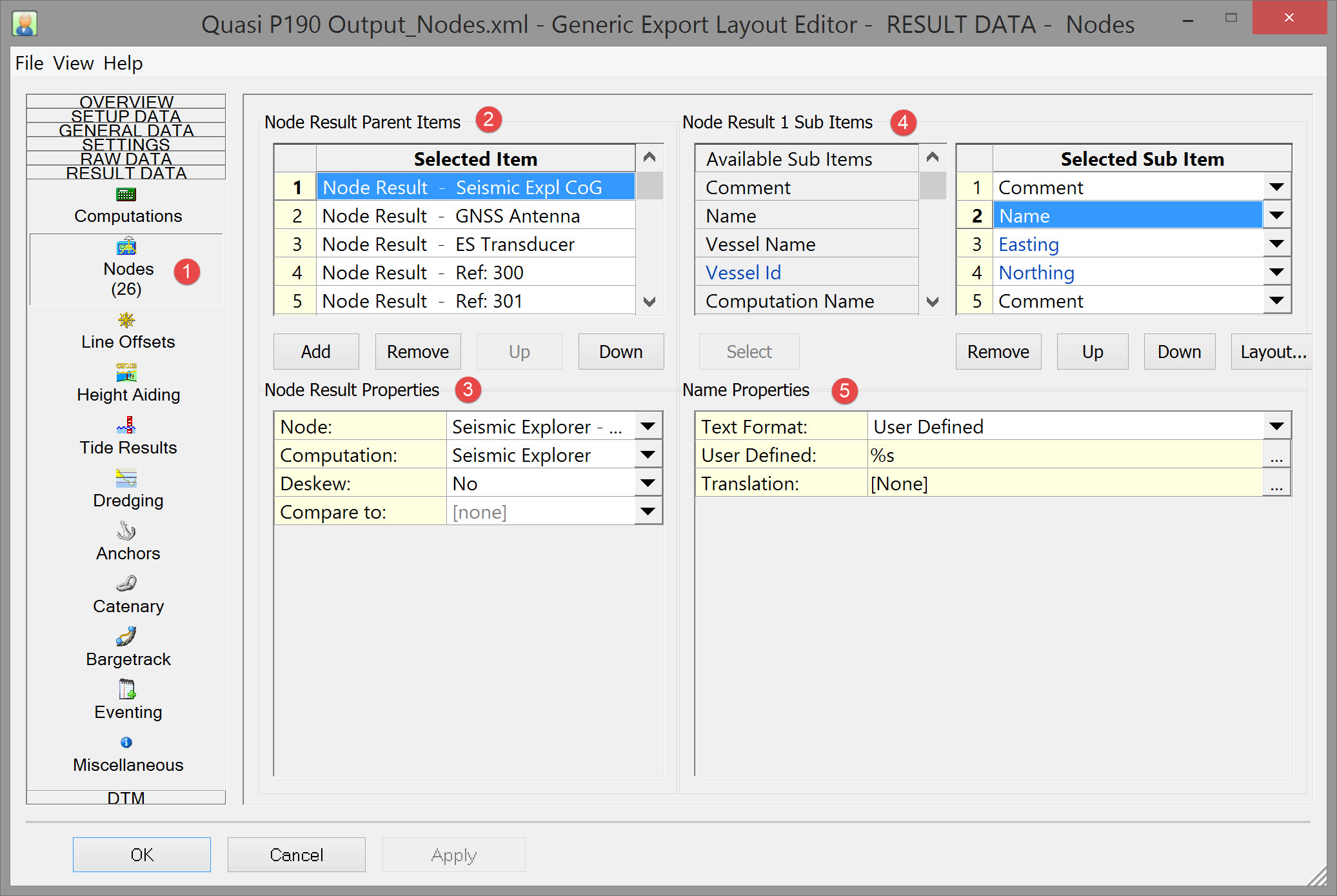The height and width of the screenshot is (896, 1337).
Task: Switch to the SETUP DATA tab
Action: click(x=126, y=116)
